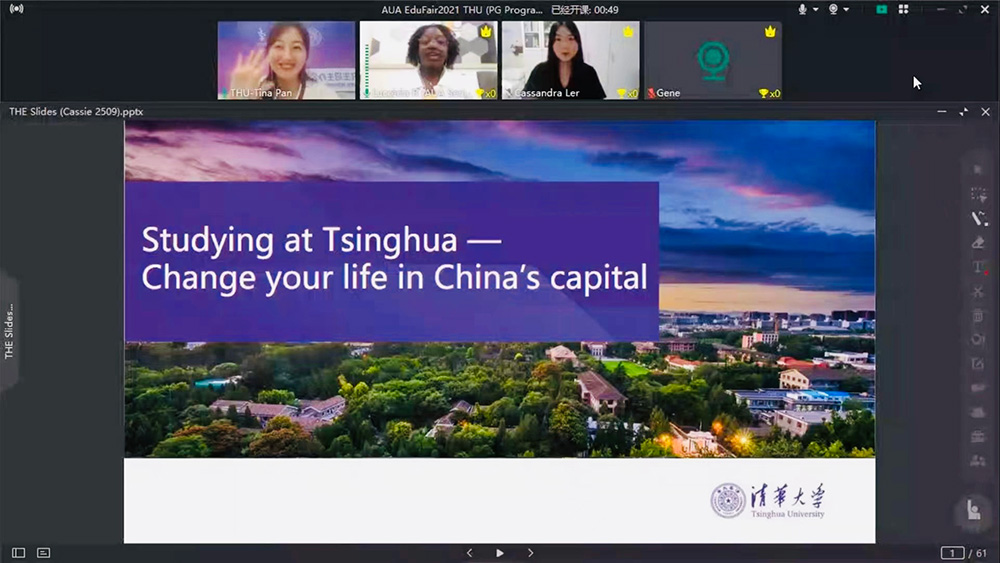Image resolution: width=1000 pixels, height=563 pixels.
Task: Click the slide number field showing 1
Action: point(952,553)
